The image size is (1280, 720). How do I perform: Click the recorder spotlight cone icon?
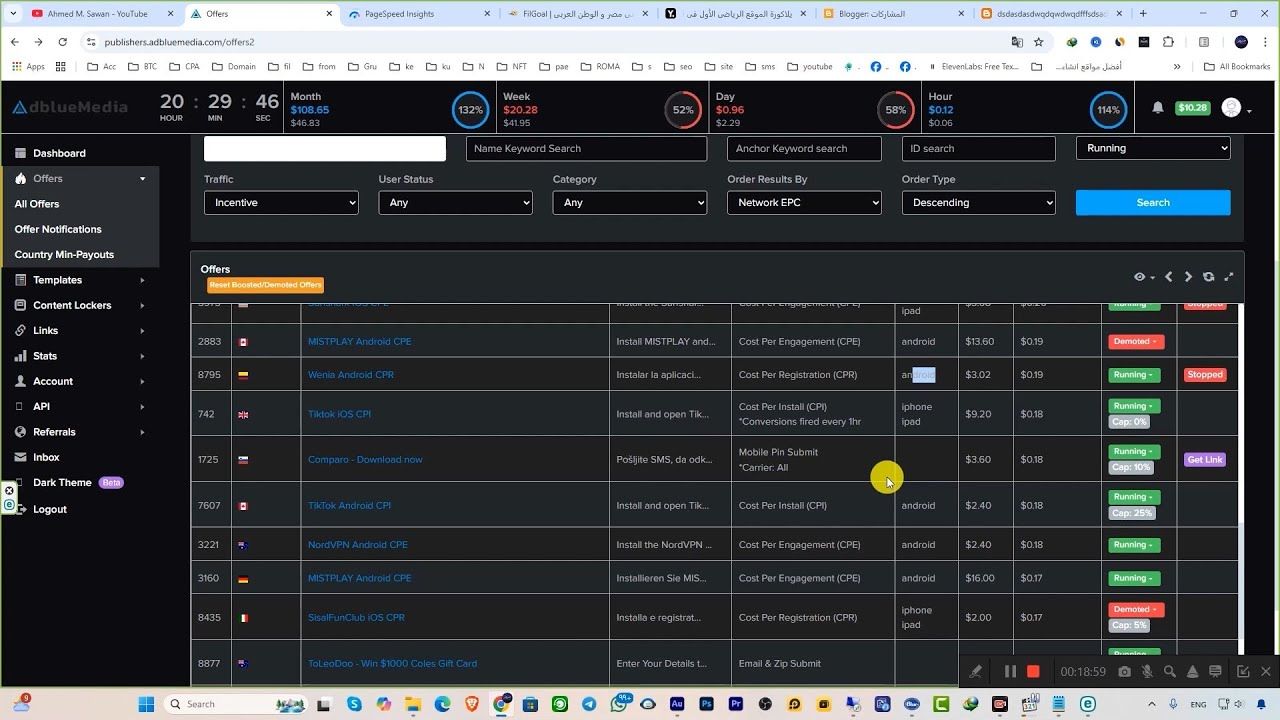1192,672
